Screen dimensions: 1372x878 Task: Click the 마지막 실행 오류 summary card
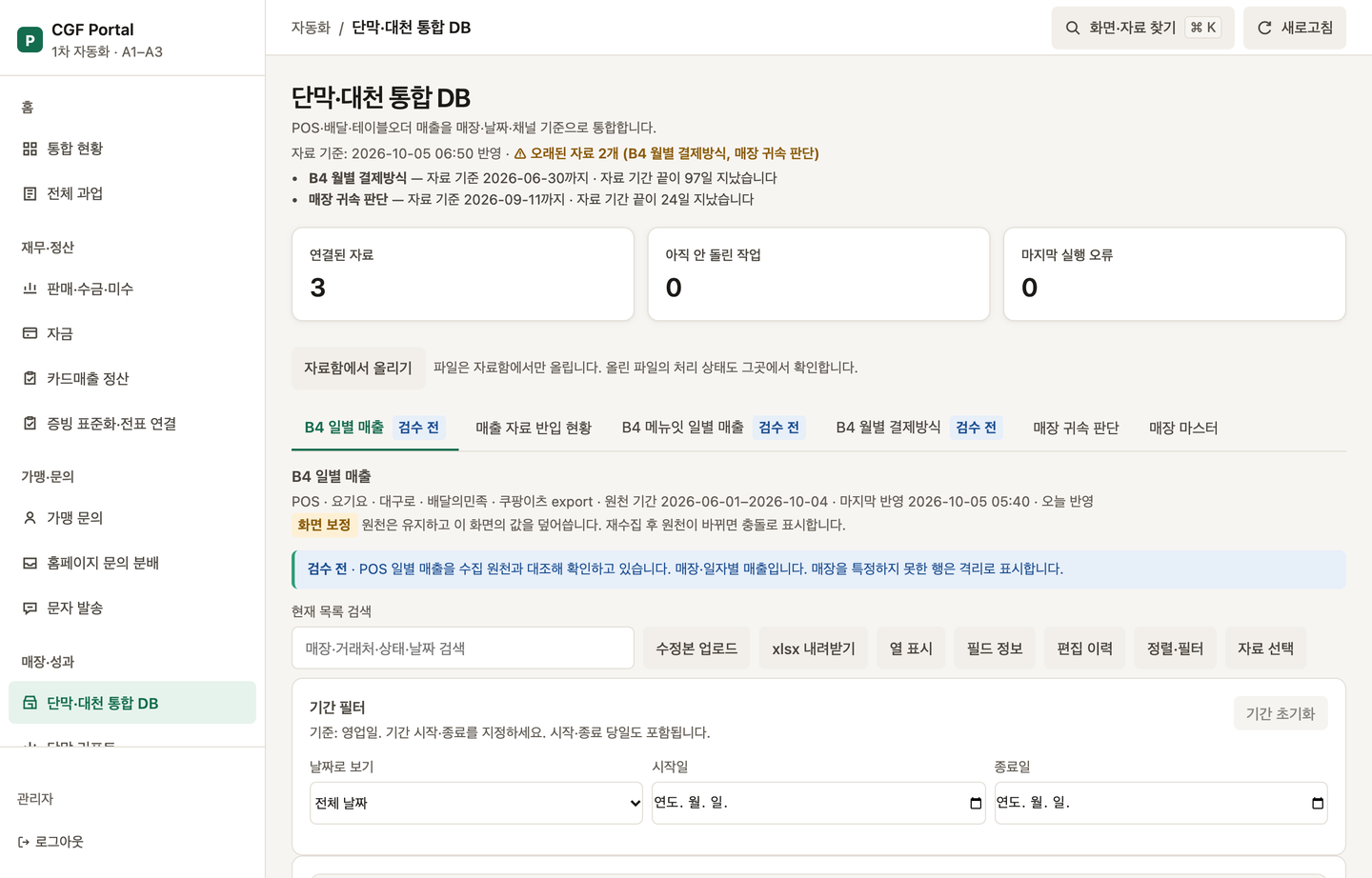point(1175,274)
